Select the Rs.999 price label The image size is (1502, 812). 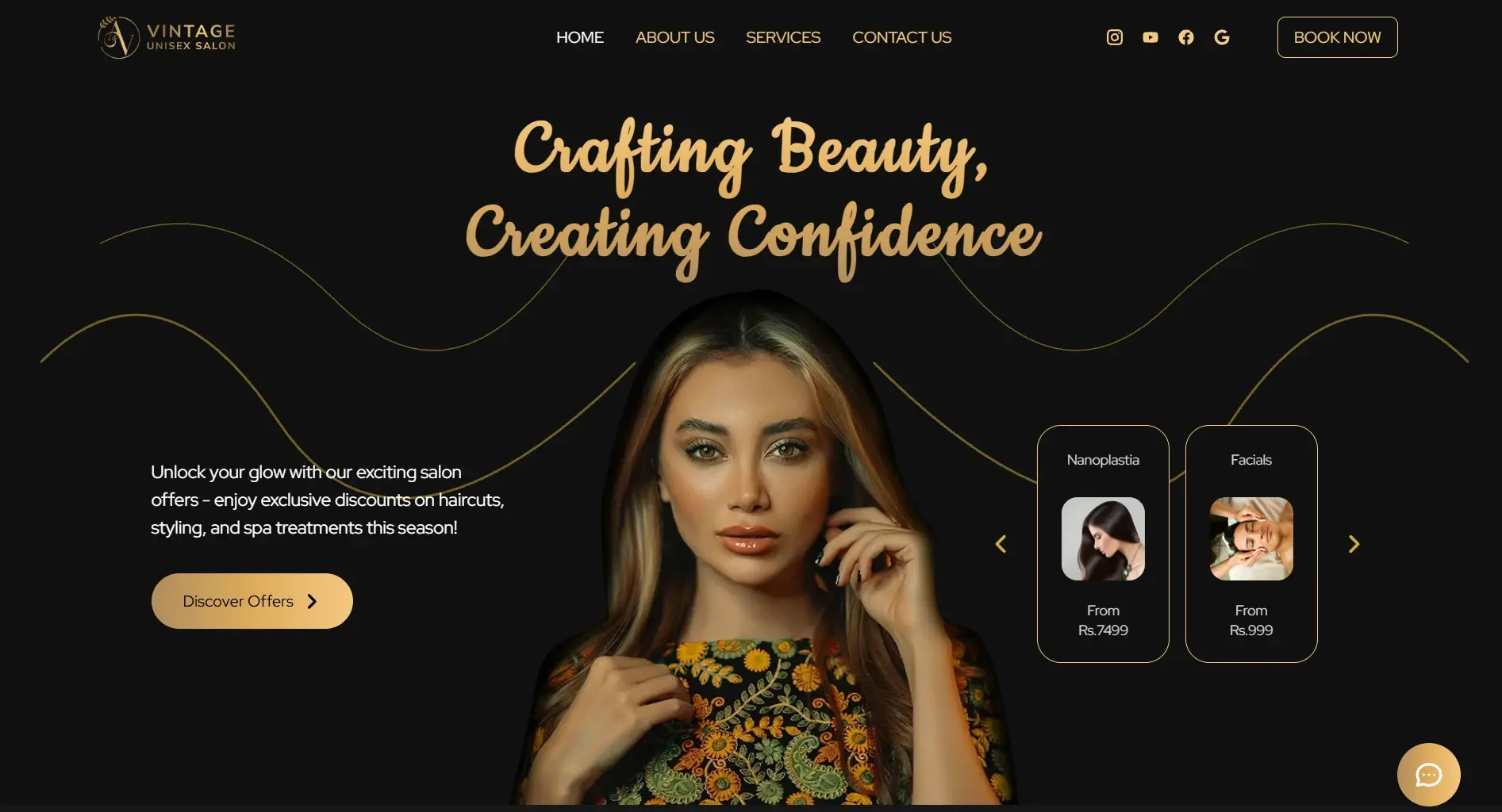pyautogui.click(x=1250, y=630)
